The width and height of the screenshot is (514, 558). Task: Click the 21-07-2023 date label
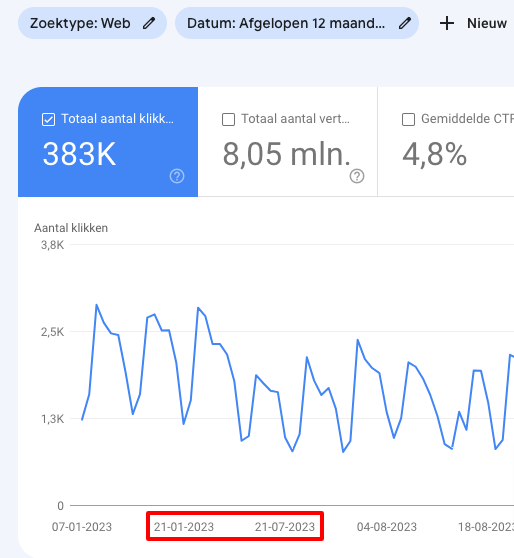click(x=285, y=527)
